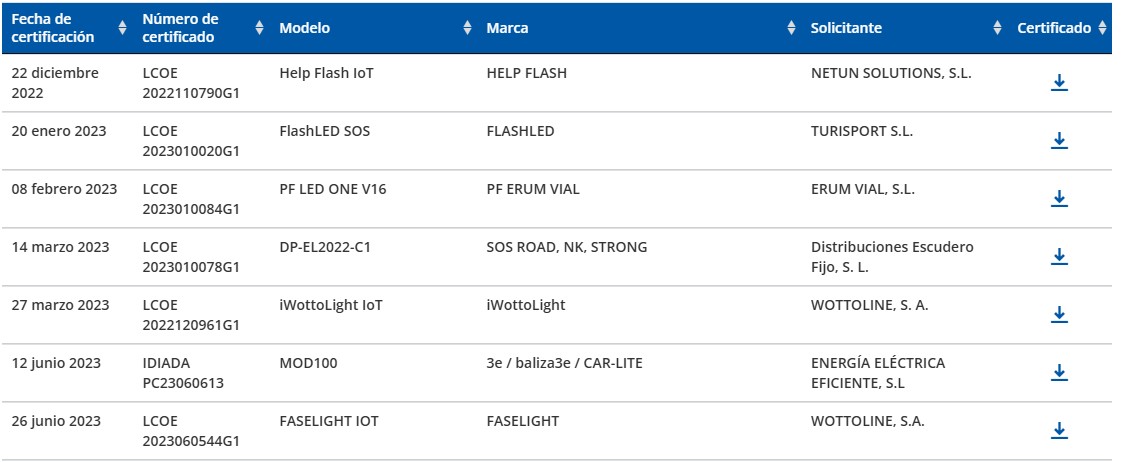The height and width of the screenshot is (462, 1121).
Task: Toggle sort arrows next to Modelo
Action: (467, 28)
